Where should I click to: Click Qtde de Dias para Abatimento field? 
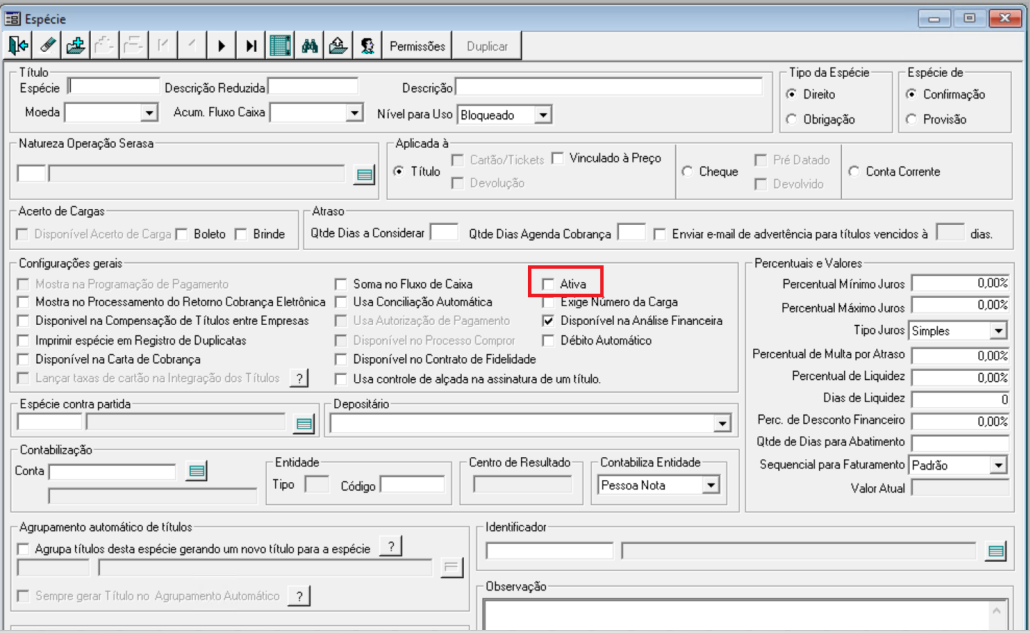[960, 443]
